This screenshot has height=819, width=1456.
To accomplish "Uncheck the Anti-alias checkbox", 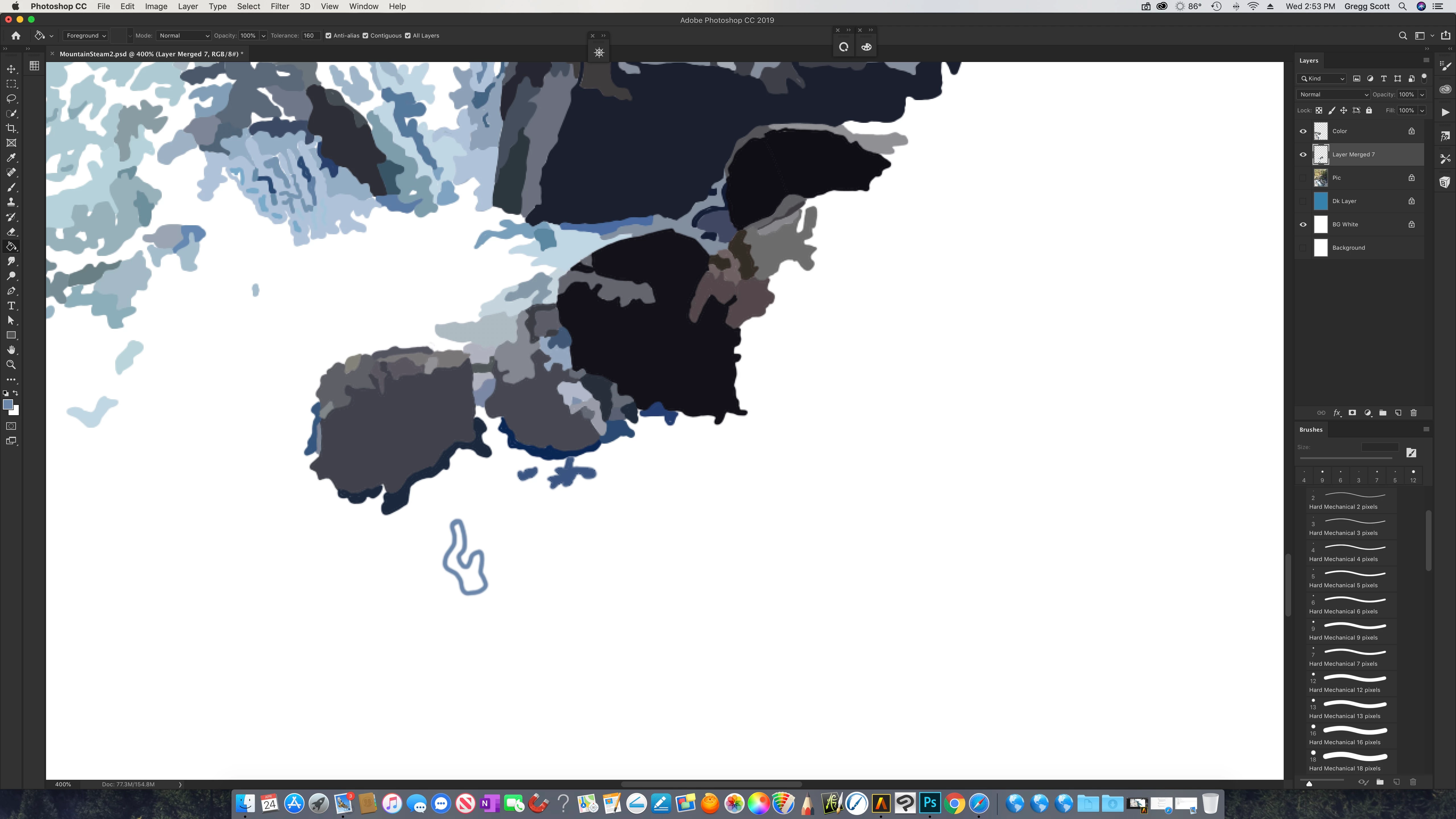I will coord(328,36).
